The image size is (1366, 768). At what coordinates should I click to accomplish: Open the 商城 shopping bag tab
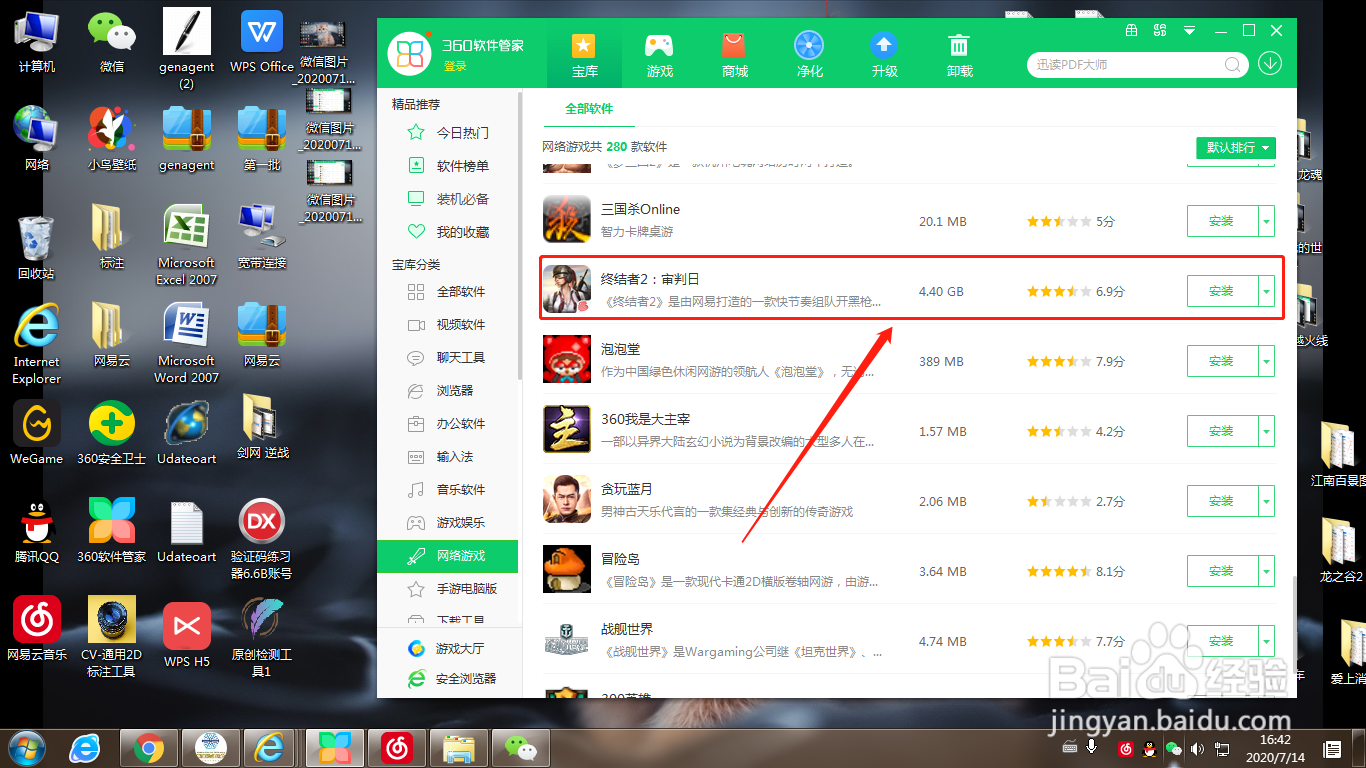pos(734,55)
